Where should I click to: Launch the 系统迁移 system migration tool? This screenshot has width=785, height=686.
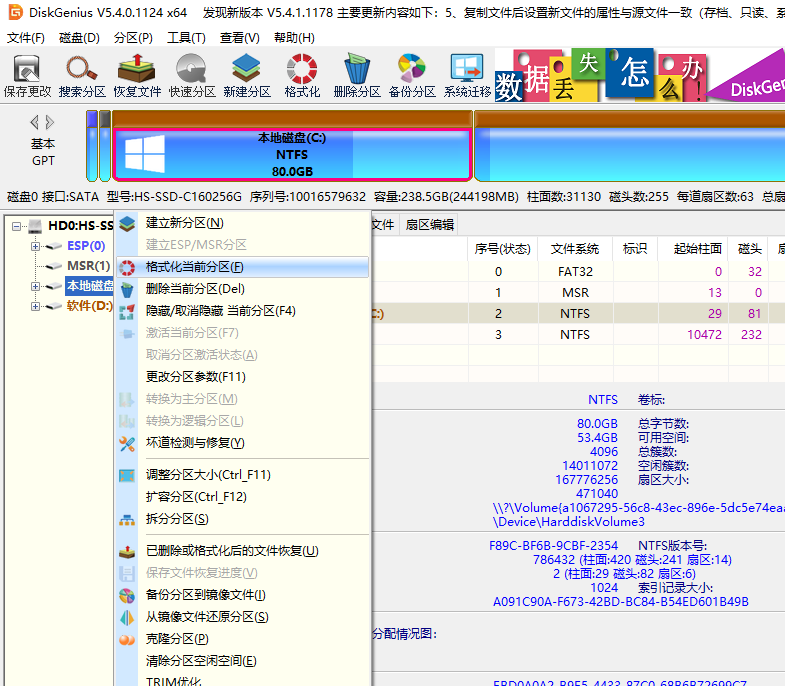(x=467, y=76)
